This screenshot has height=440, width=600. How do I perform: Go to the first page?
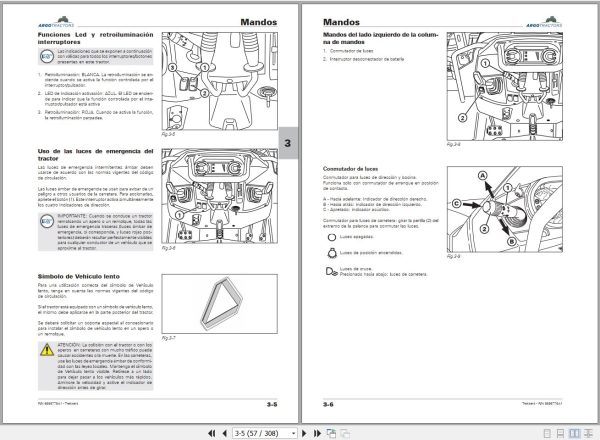click(x=211, y=433)
